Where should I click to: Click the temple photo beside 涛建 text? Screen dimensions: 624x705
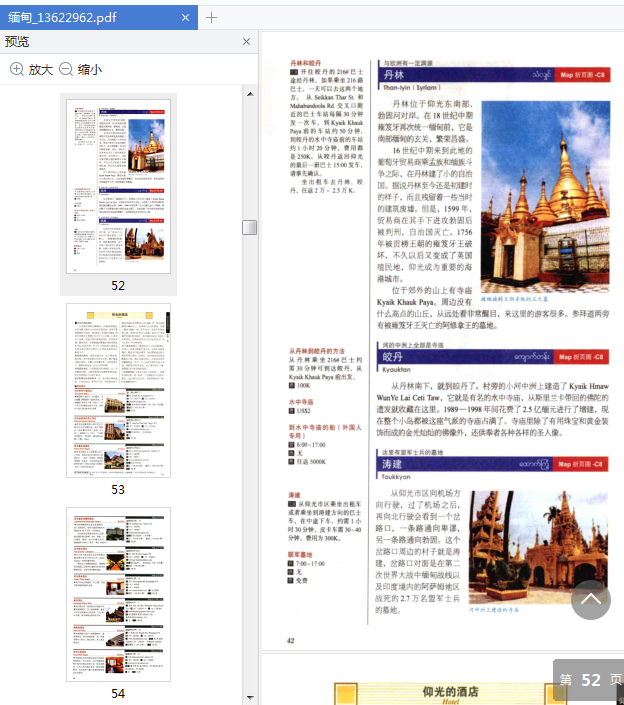(539, 547)
